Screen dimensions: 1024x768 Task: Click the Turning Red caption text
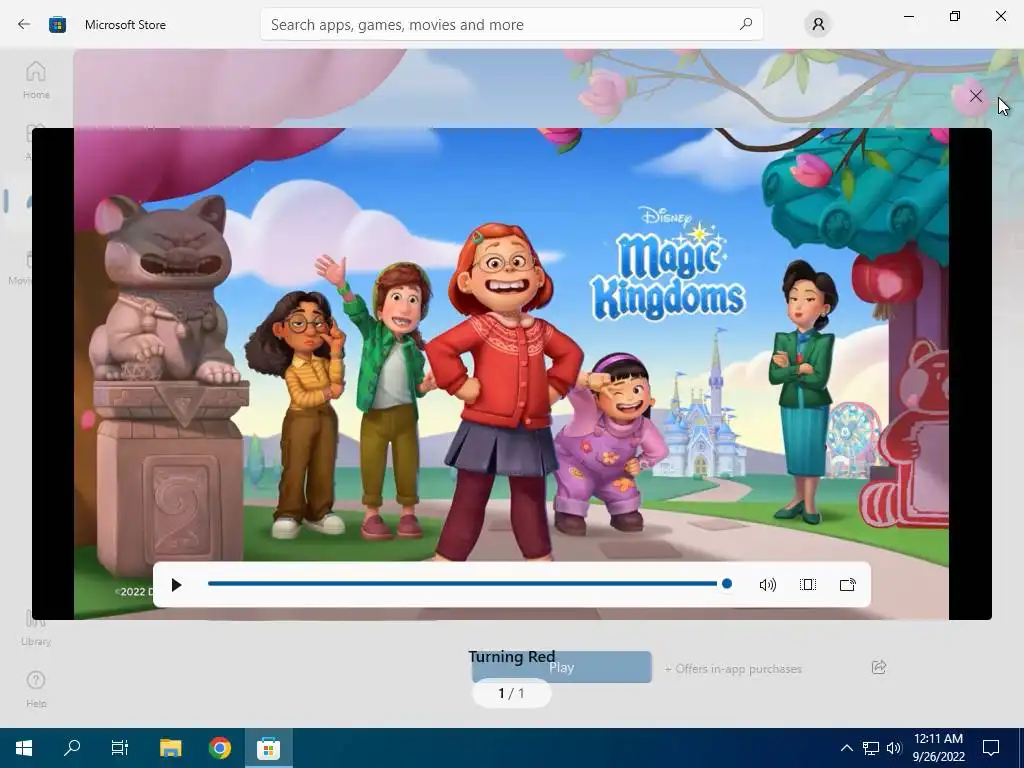click(x=511, y=656)
